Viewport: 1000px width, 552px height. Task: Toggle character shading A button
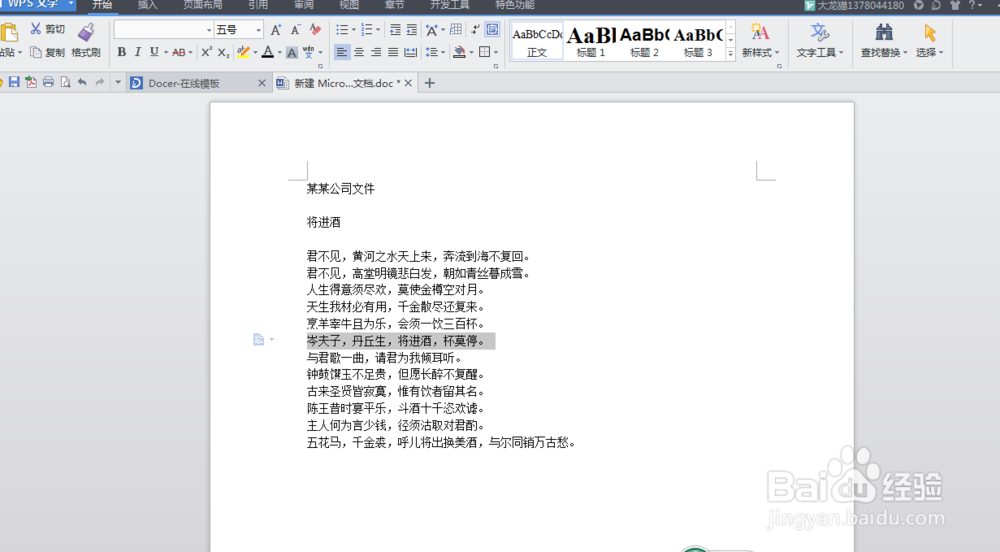(291, 52)
